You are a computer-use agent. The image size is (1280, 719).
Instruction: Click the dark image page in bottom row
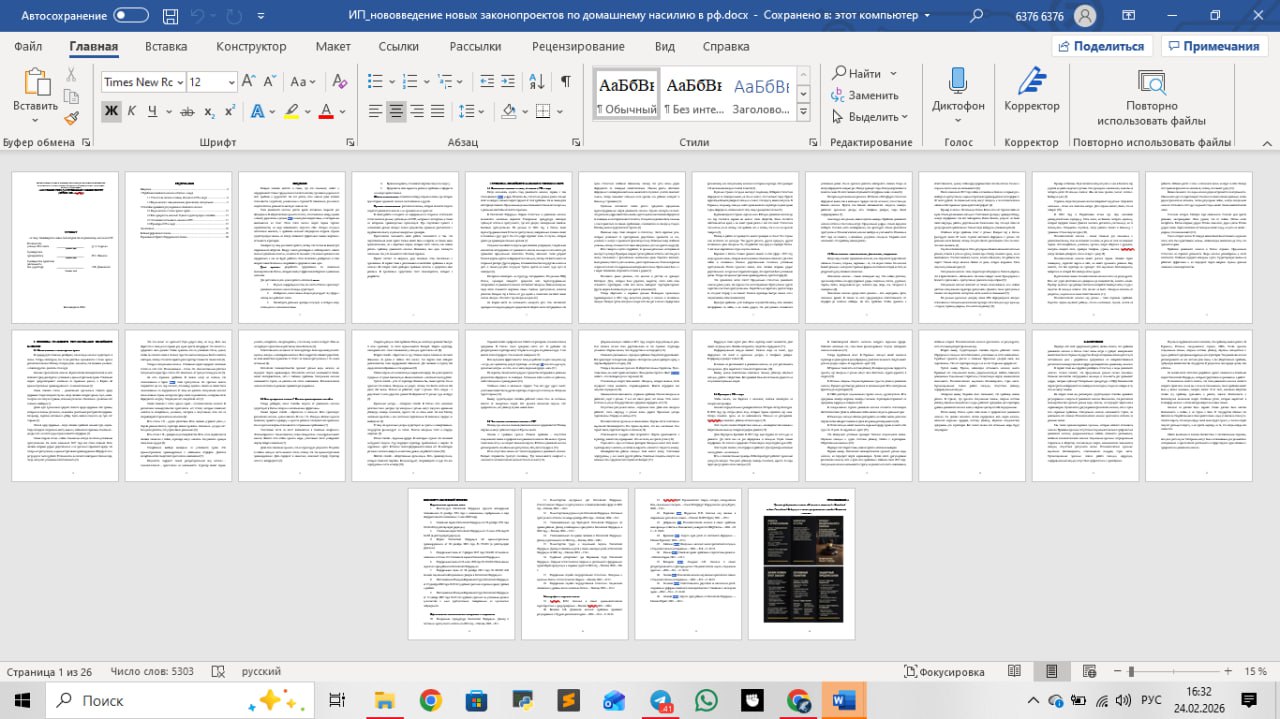[803, 563]
